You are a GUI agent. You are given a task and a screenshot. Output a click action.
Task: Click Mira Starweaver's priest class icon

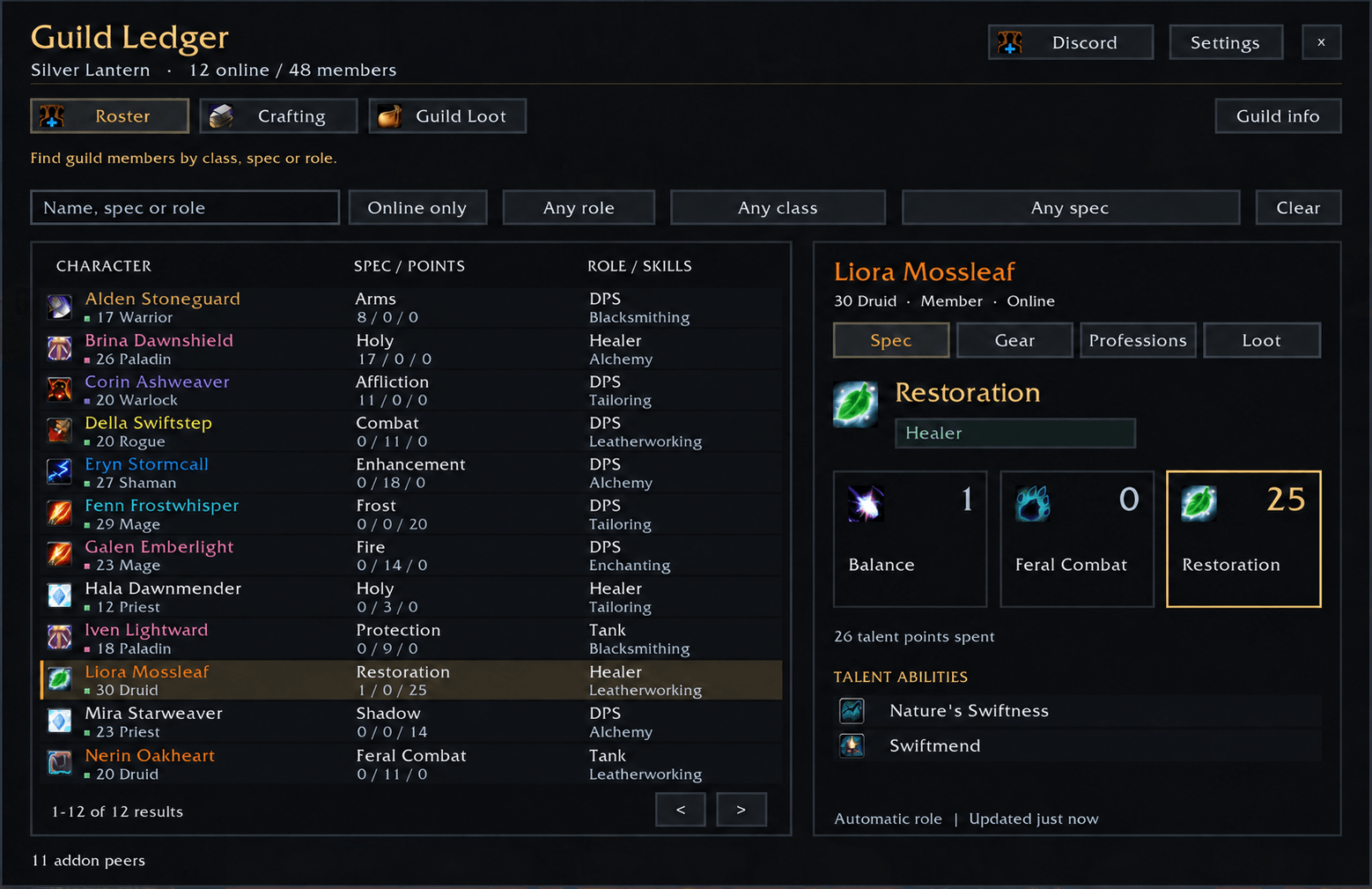[x=59, y=722]
